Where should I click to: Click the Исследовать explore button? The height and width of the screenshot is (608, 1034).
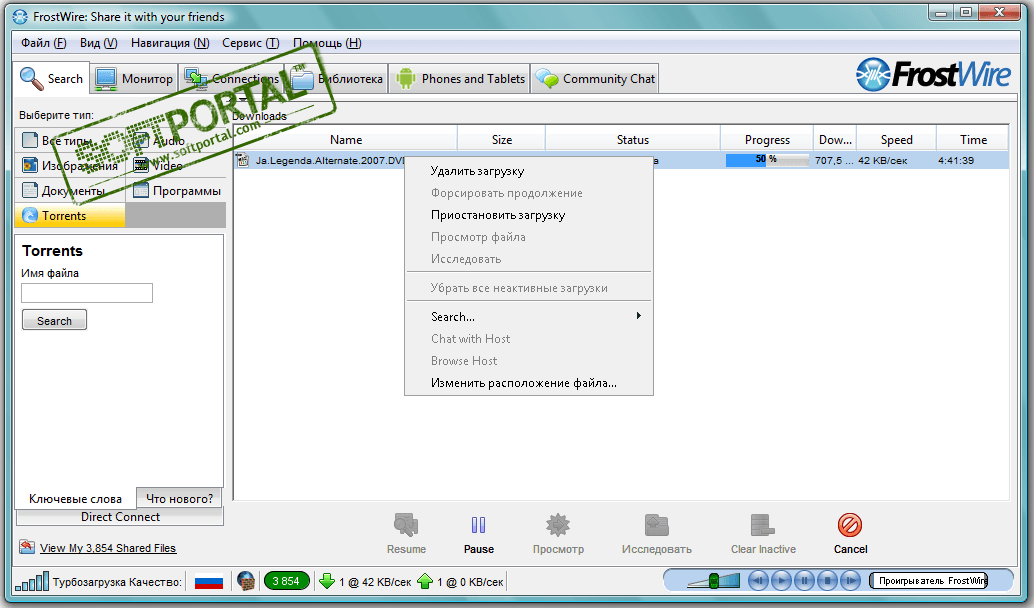[657, 534]
